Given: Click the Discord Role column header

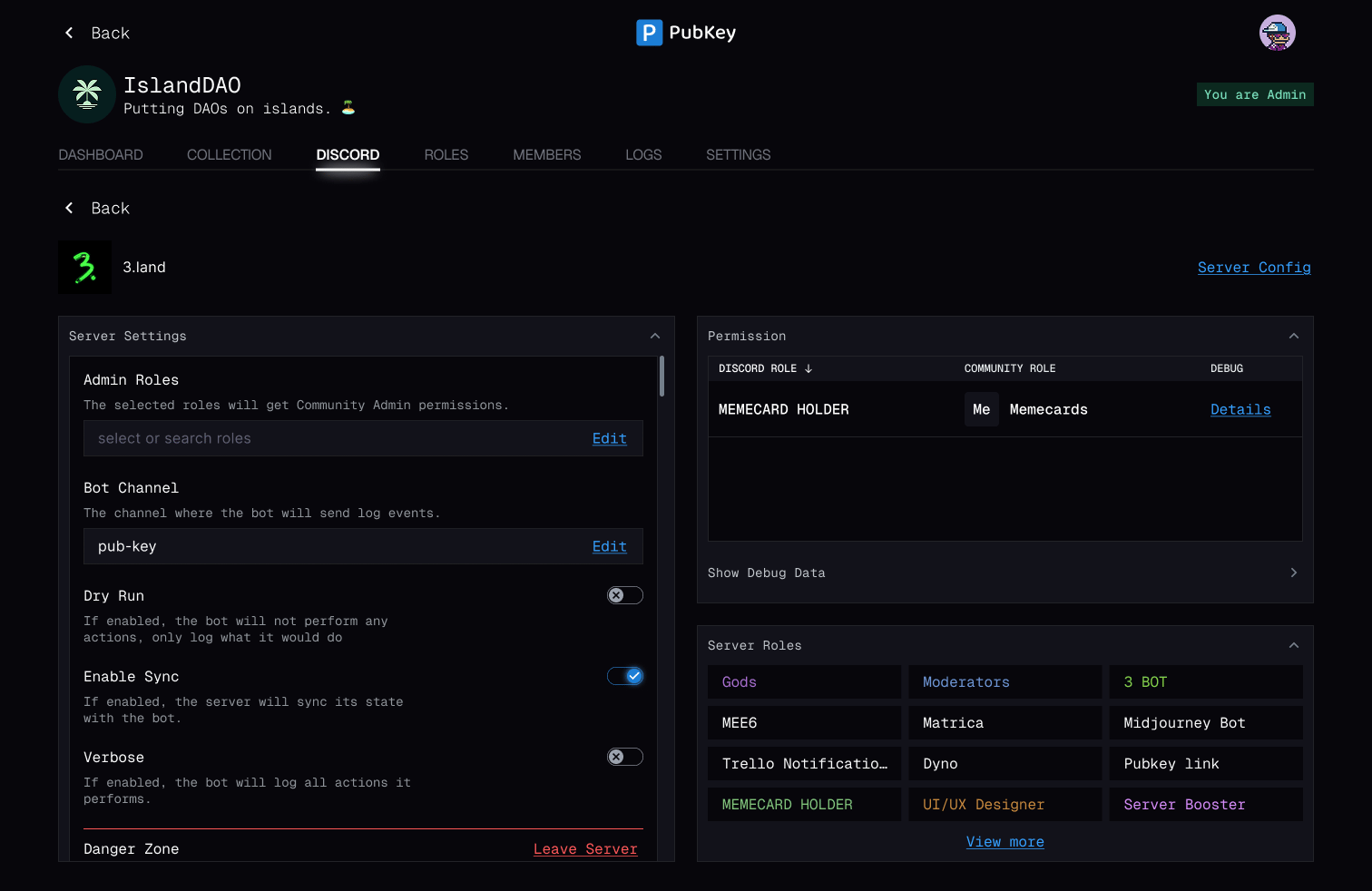Looking at the screenshot, I should (758, 368).
